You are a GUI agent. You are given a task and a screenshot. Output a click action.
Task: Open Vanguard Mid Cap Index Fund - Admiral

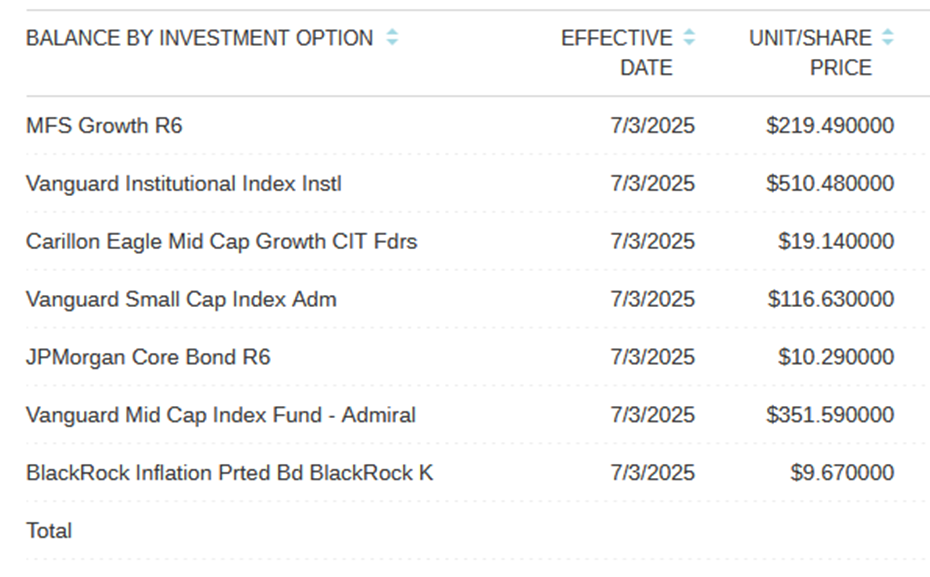coord(220,415)
